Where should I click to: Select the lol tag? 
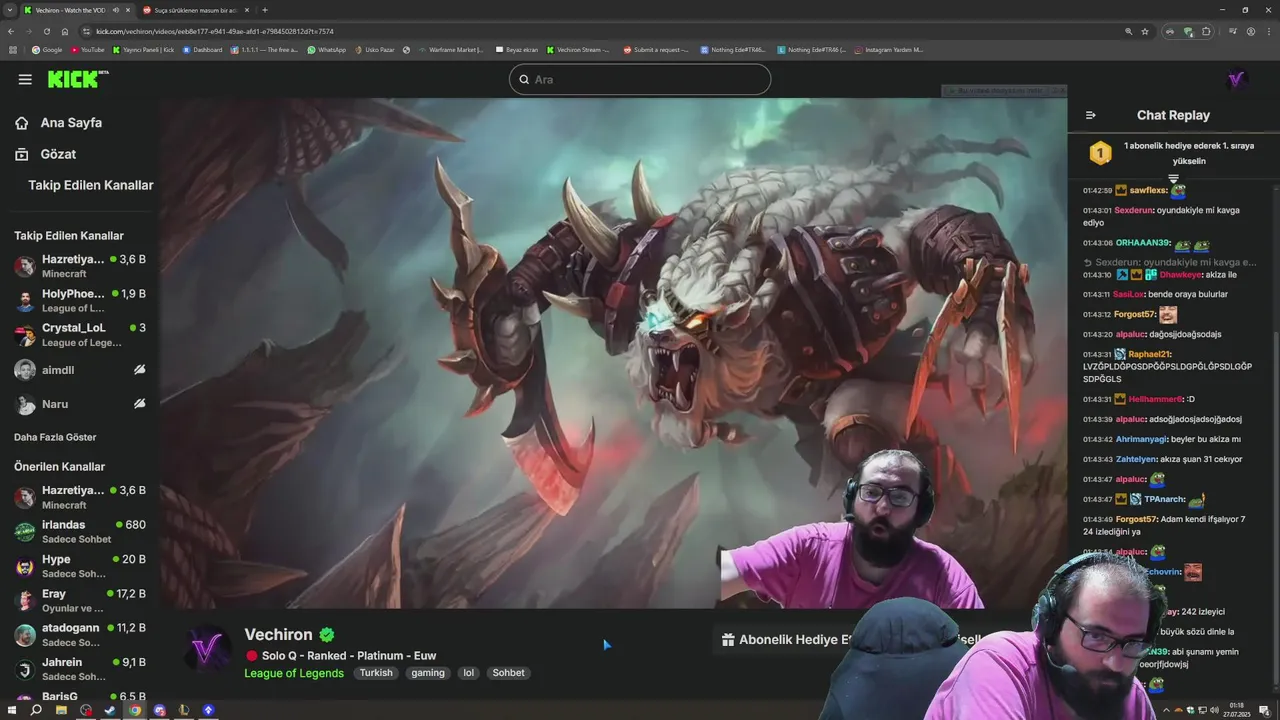(468, 673)
